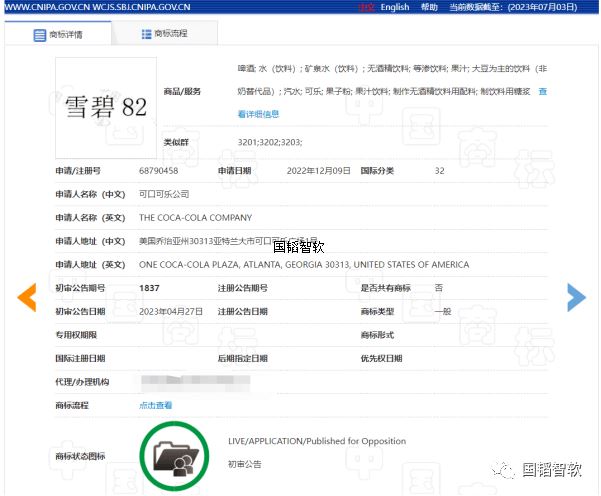Select application number 68790458
Image resolution: width=601 pixels, height=496 pixels.
click(159, 171)
